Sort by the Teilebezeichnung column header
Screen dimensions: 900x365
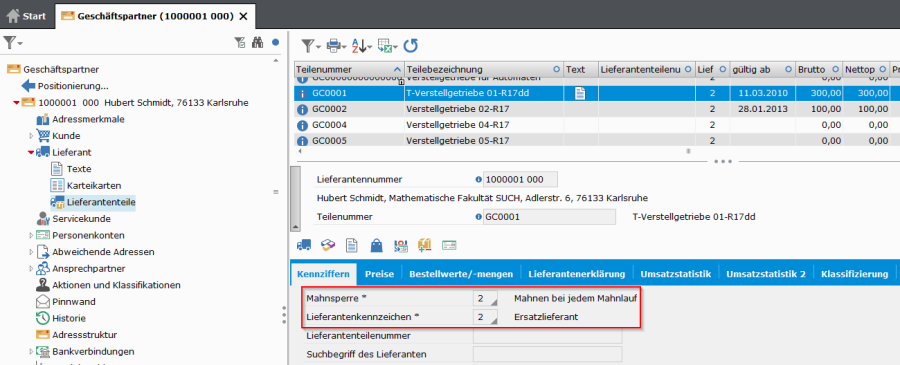tap(484, 69)
